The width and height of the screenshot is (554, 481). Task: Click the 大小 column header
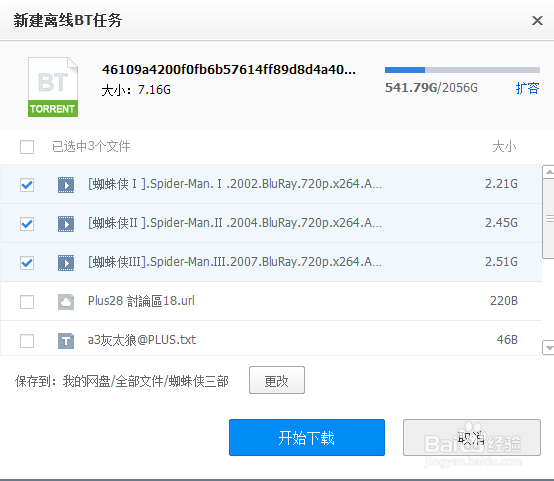click(504, 146)
